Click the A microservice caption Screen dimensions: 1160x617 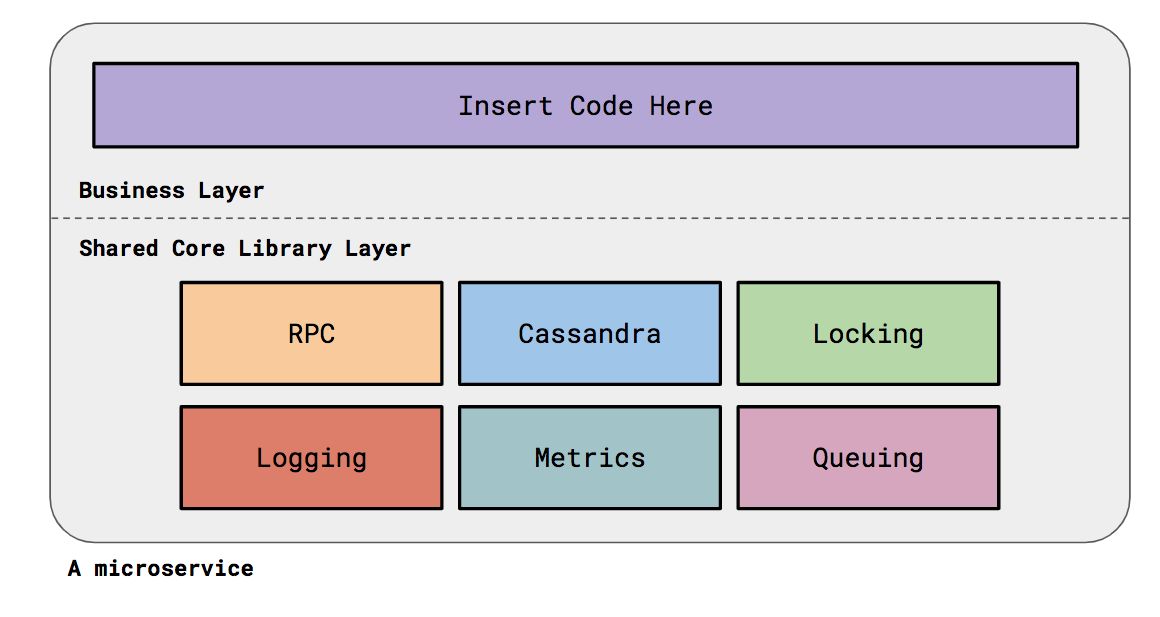(x=161, y=568)
